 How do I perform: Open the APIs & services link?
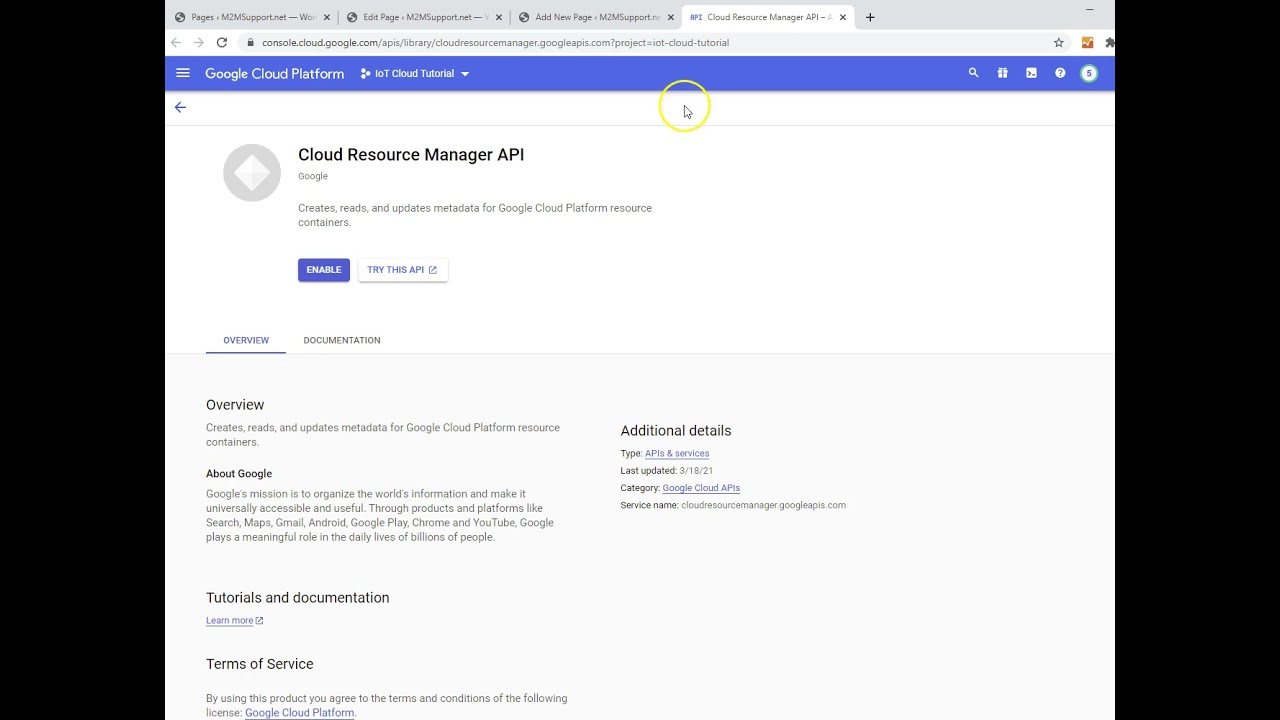677,453
